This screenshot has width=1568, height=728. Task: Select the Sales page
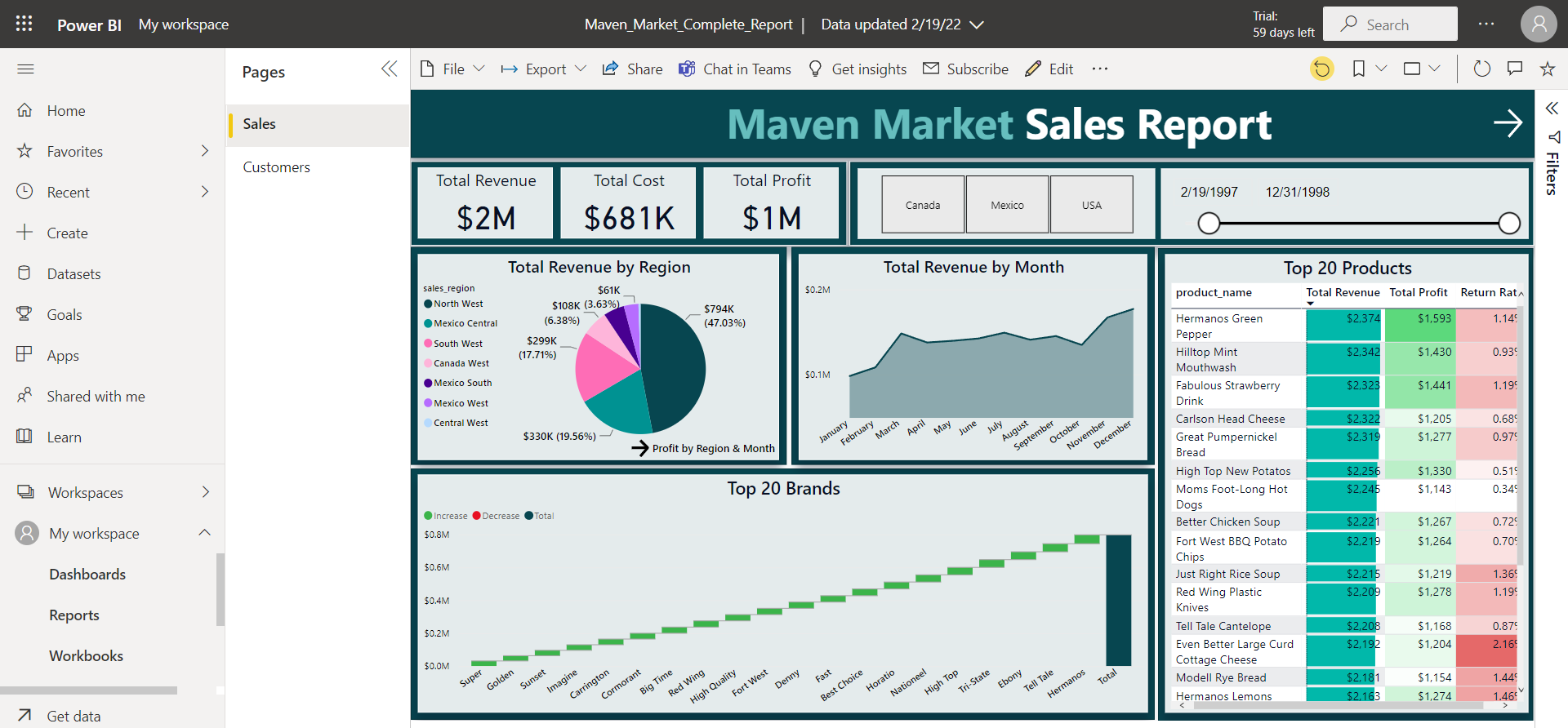(x=318, y=124)
